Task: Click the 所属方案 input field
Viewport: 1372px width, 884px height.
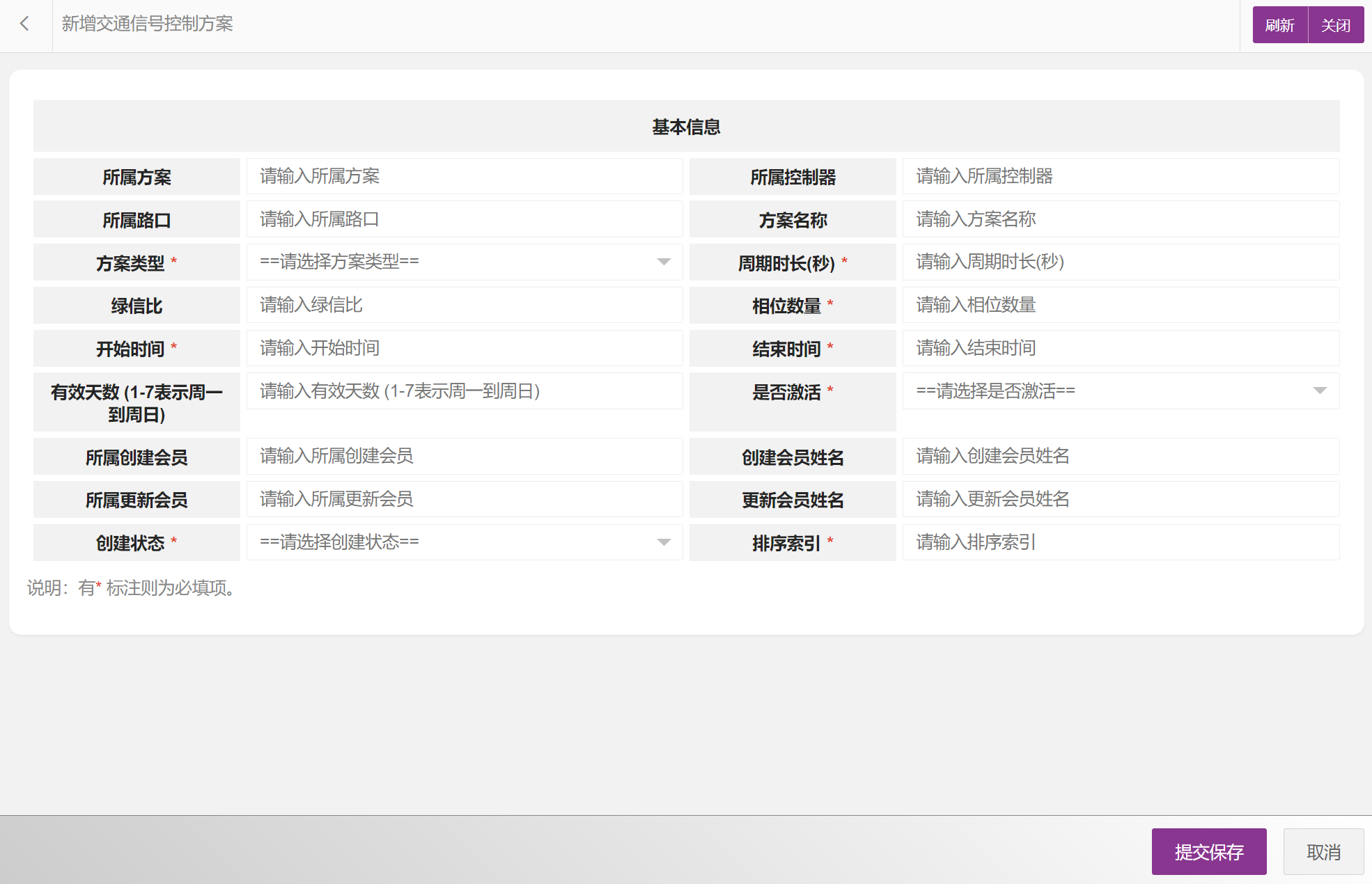Action: coord(464,177)
